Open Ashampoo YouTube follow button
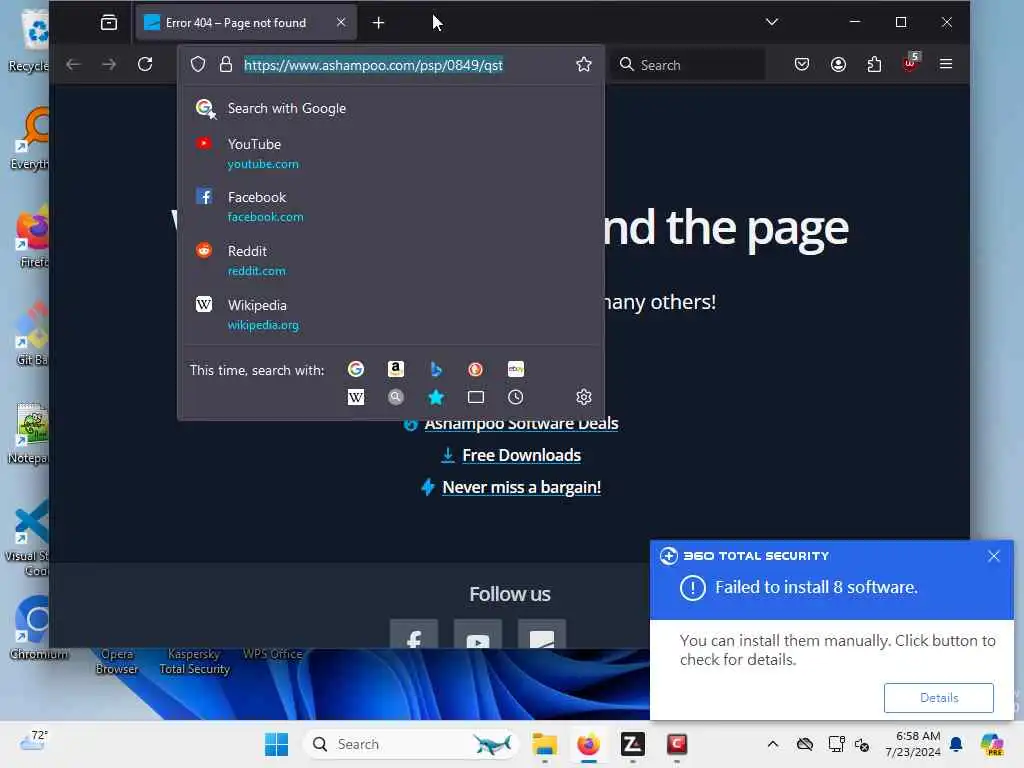The image size is (1024, 768). pos(478,634)
